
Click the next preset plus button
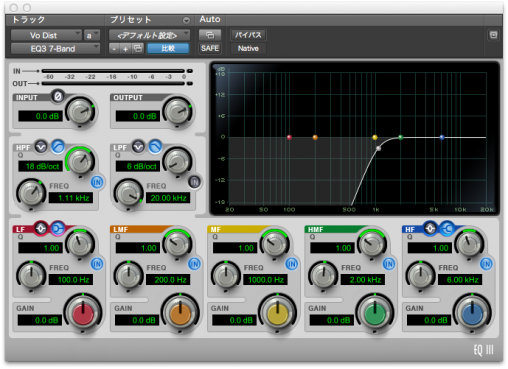[126, 49]
